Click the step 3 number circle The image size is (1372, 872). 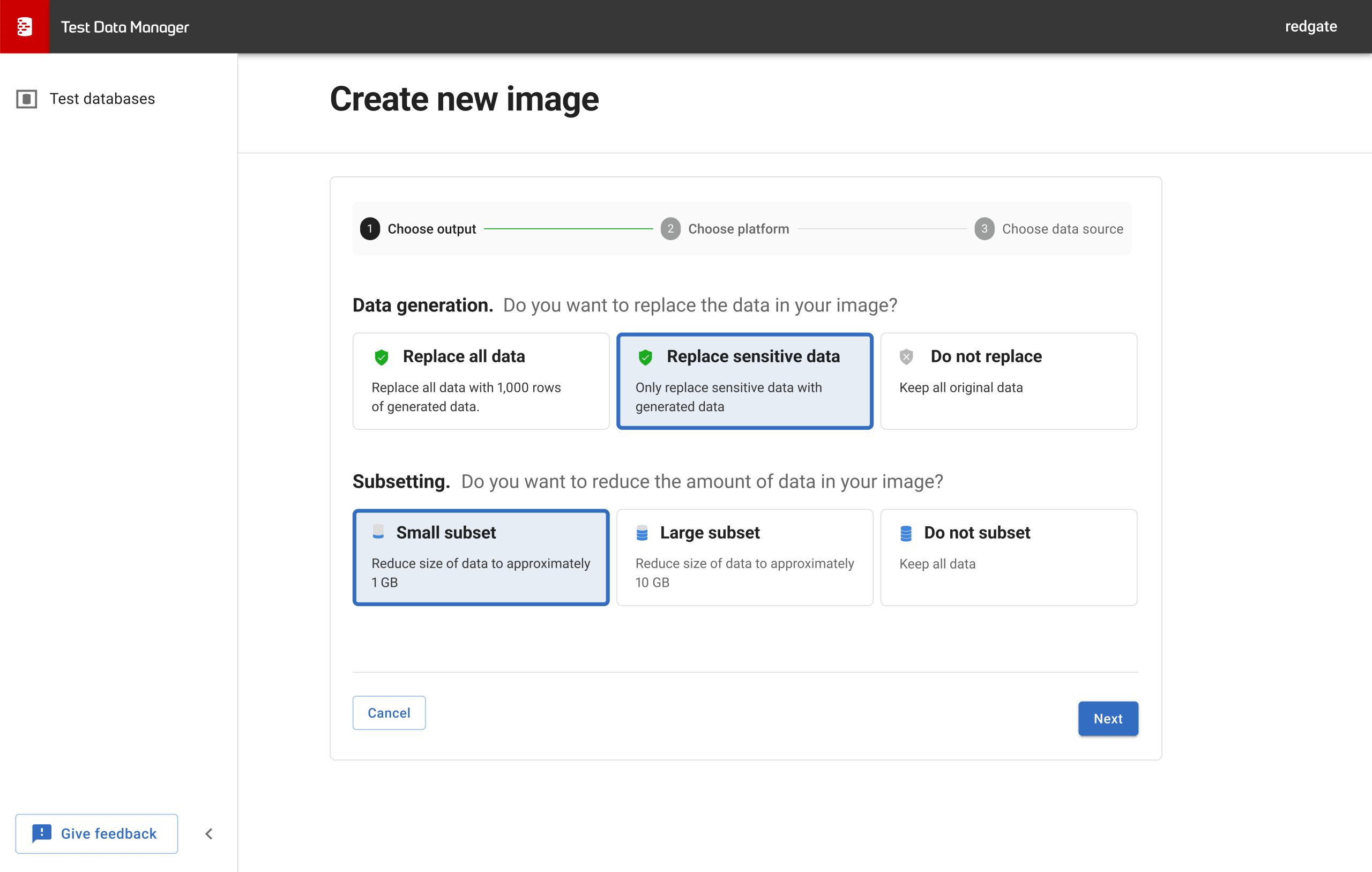point(984,228)
